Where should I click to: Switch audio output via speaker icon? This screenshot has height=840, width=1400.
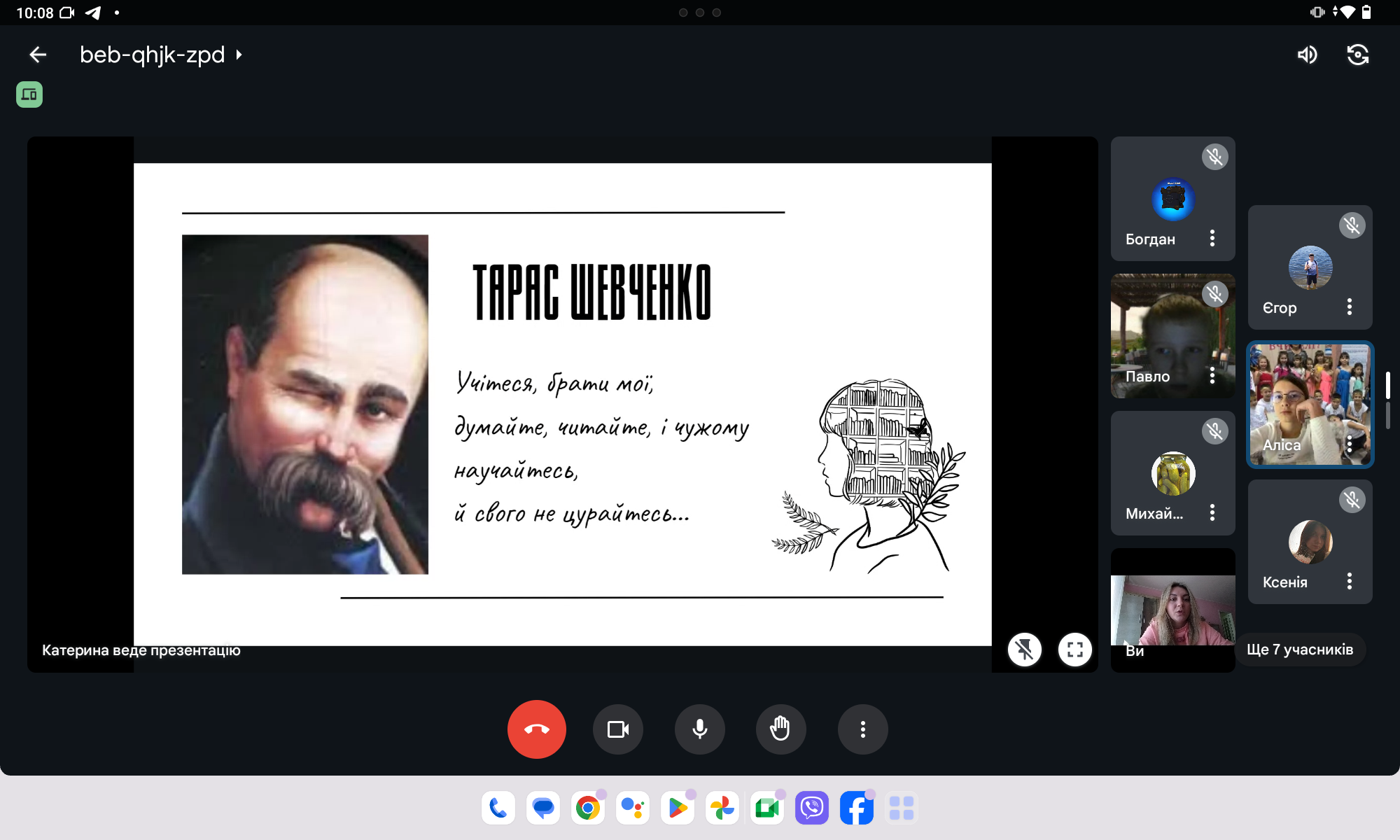click(1307, 55)
